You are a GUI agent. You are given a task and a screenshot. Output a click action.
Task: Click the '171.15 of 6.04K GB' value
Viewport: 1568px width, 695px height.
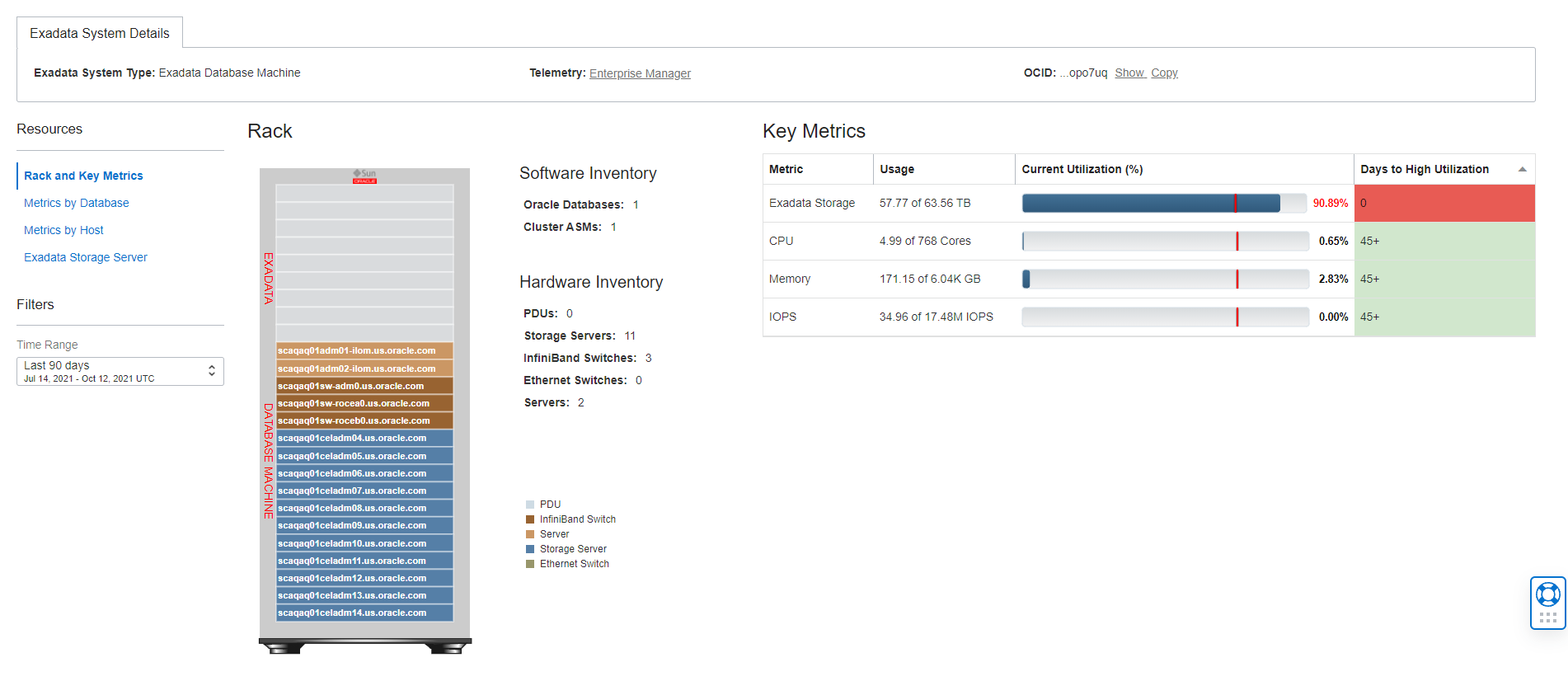click(x=930, y=279)
